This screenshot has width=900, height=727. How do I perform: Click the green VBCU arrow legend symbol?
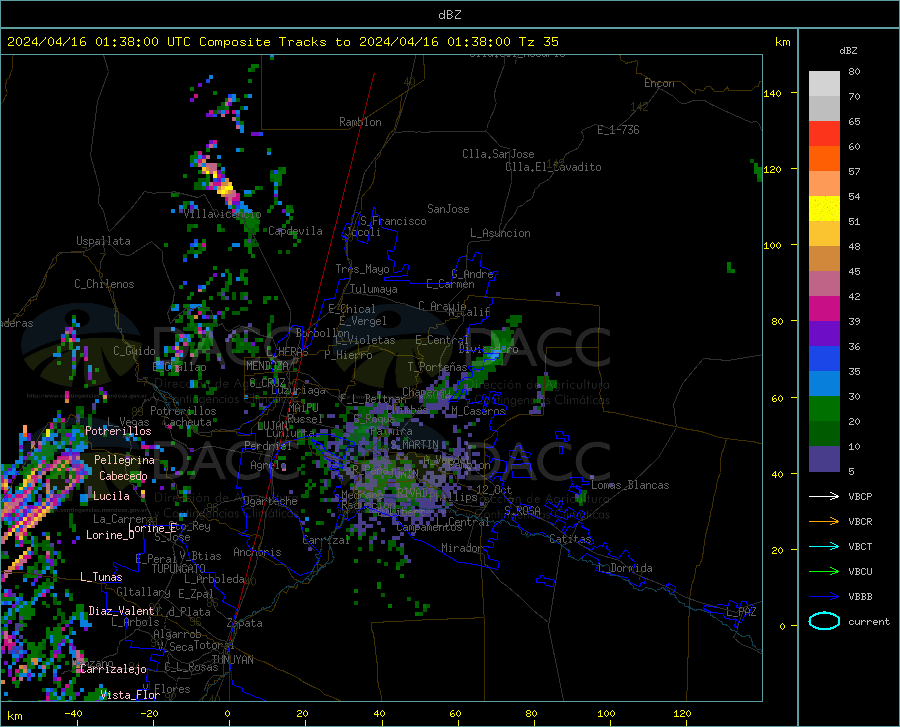click(x=824, y=572)
